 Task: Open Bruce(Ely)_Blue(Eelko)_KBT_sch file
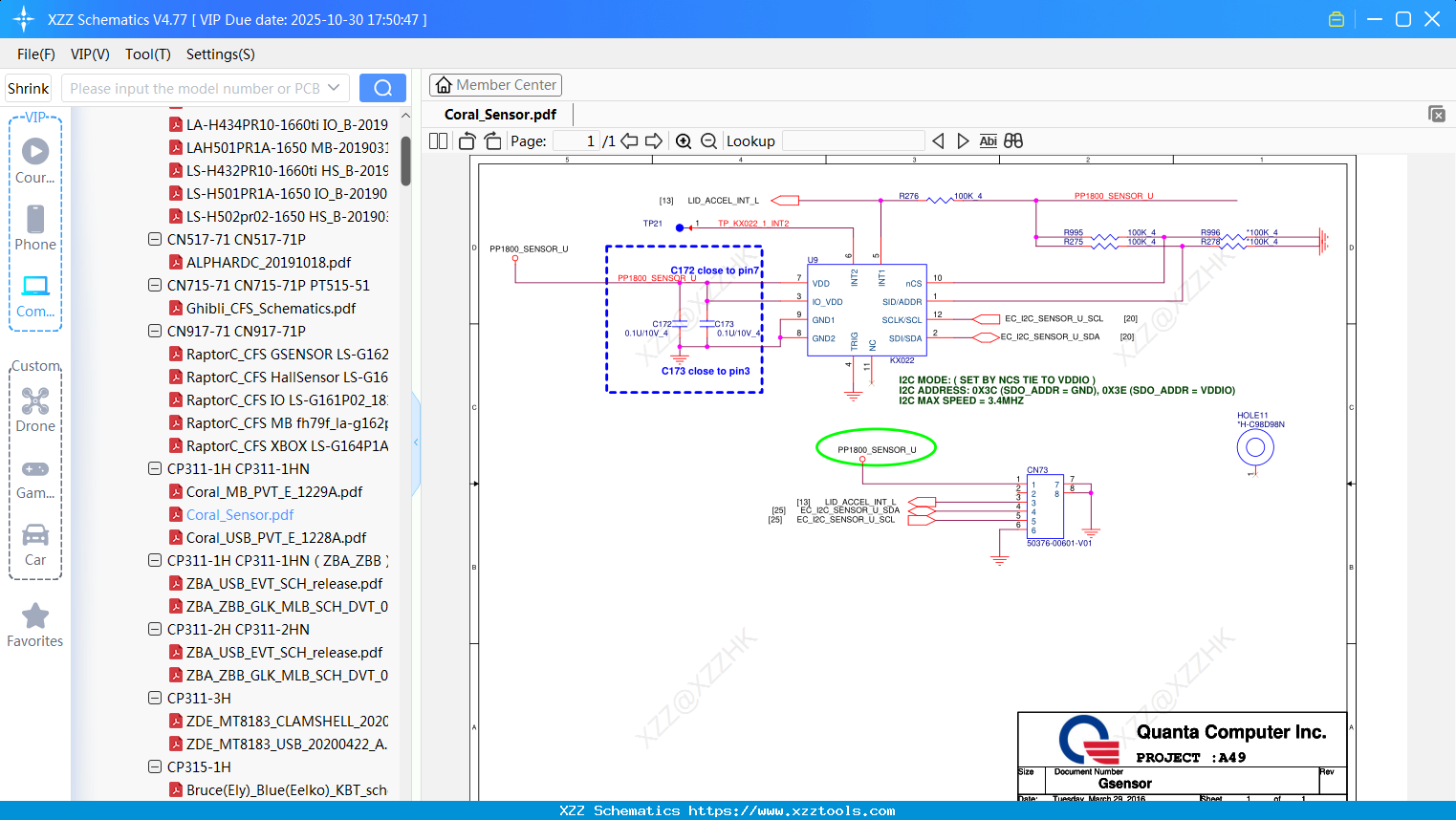click(x=287, y=789)
